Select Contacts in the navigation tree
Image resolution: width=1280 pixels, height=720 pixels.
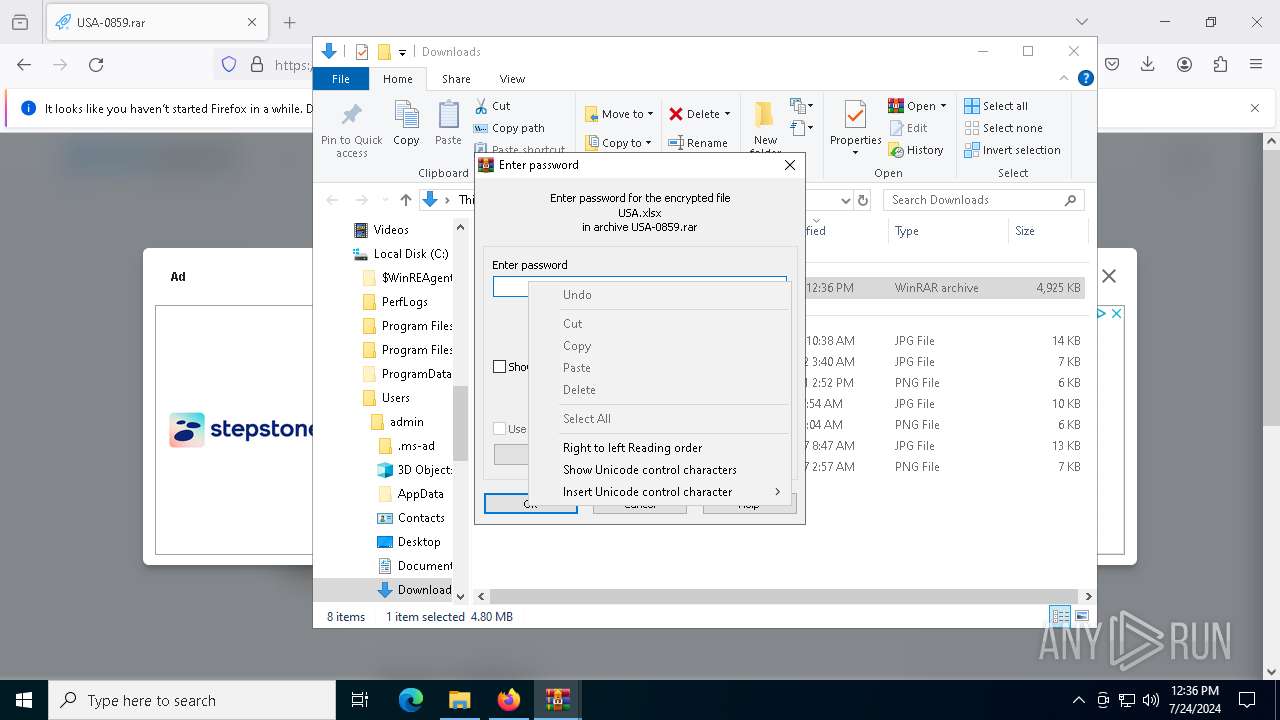[421, 518]
